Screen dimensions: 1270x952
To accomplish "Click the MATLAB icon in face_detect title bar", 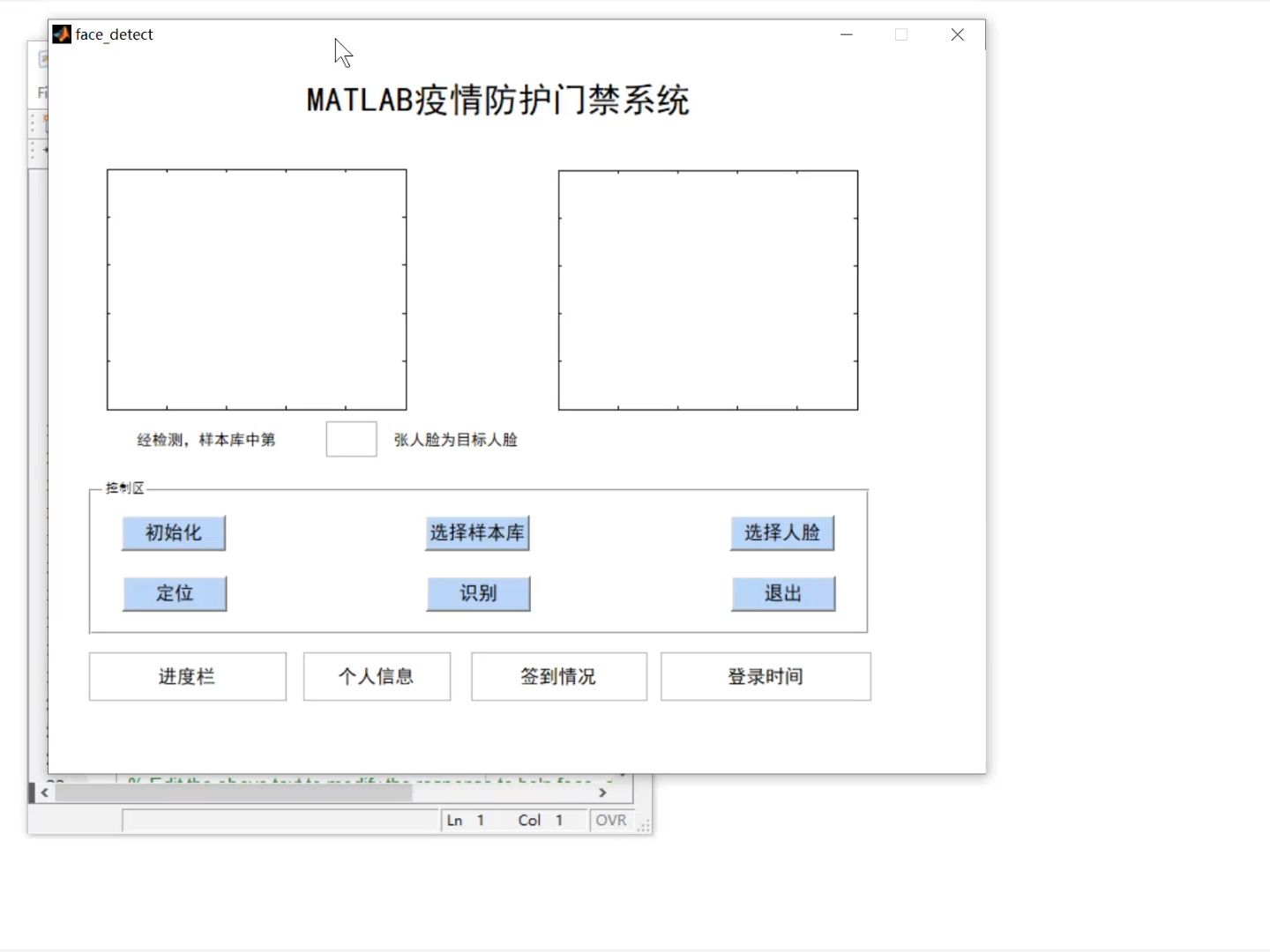I will point(62,34).
